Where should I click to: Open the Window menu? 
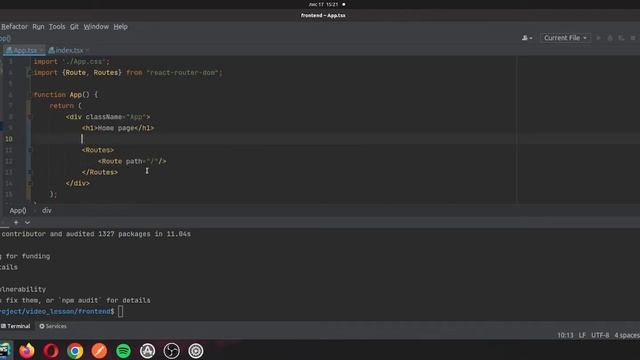coord(96,27)
